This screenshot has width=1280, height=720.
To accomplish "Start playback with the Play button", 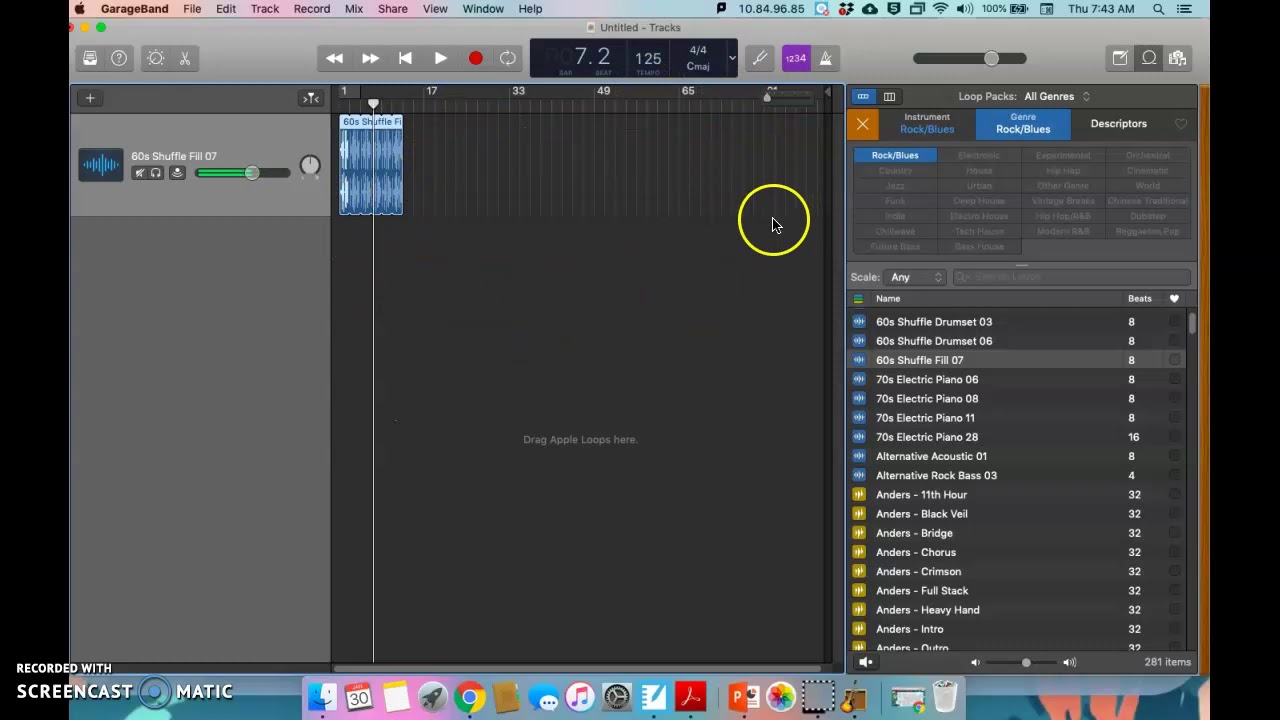I will (440, 58).
